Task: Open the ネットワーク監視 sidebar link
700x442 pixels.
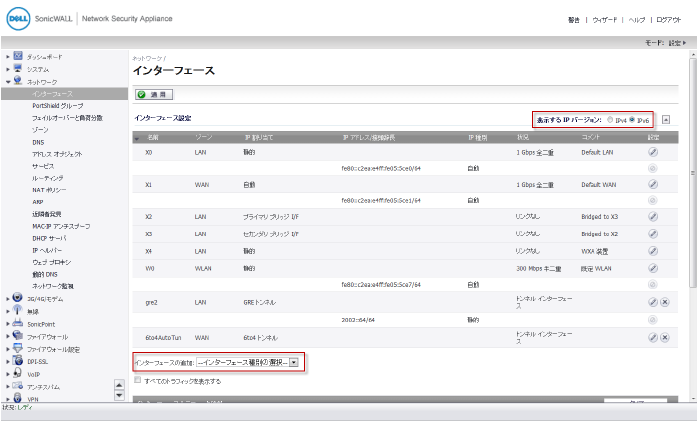Action: 53,286
